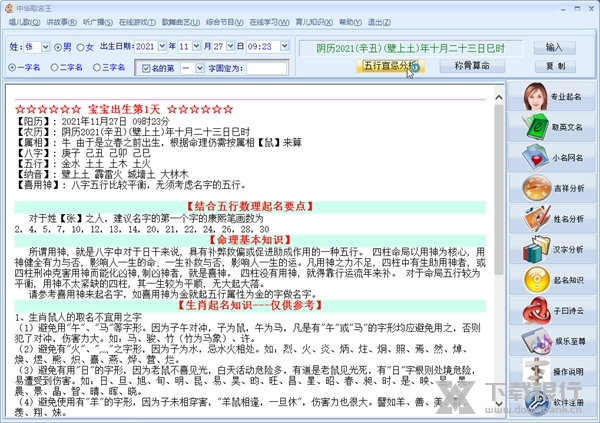Click the stroke count list starting with 2
The image size is (600, 423).
click(142, 229)
